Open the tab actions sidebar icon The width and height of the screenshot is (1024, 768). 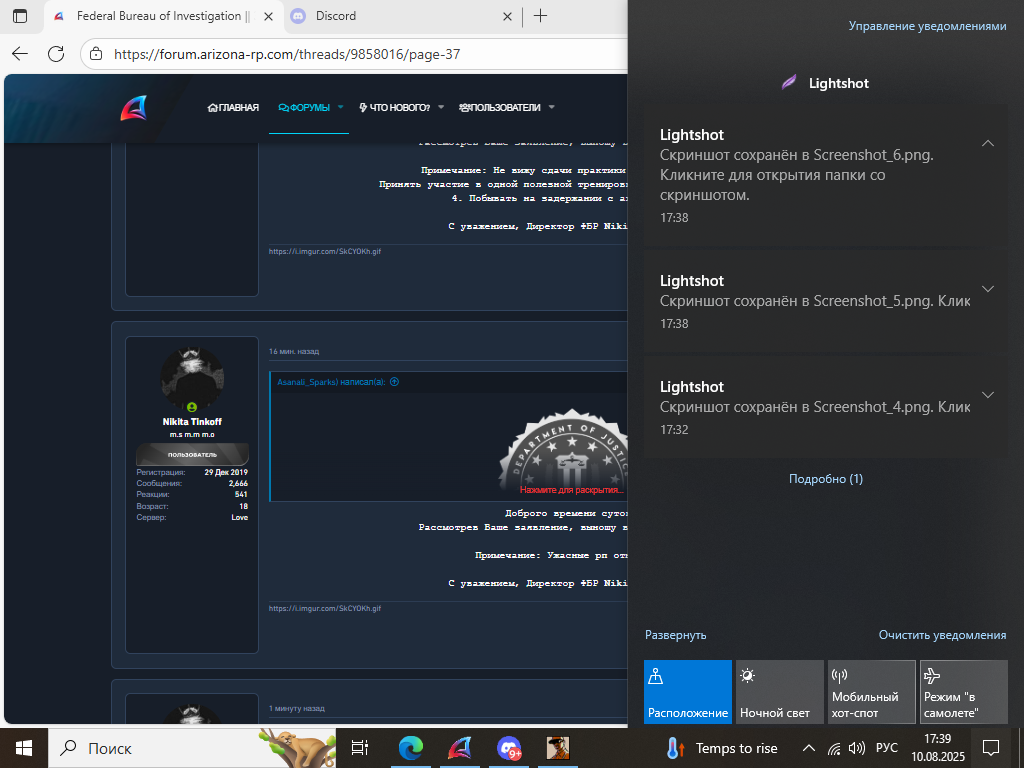[x=20, y=16]
